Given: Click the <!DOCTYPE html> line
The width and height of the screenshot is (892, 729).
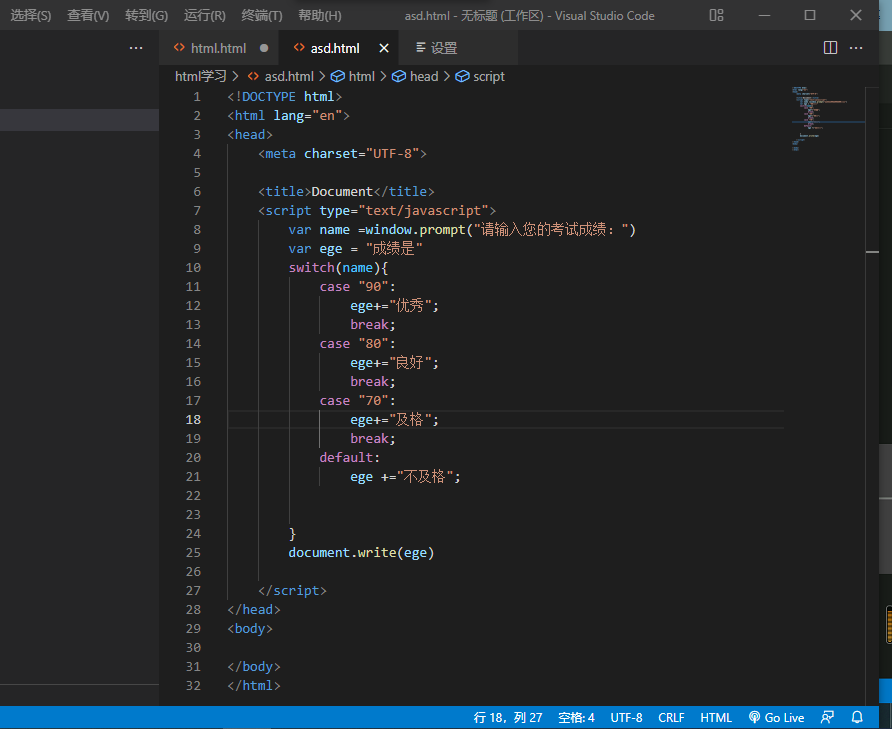Looking at the screenshot, I should 284,97.
